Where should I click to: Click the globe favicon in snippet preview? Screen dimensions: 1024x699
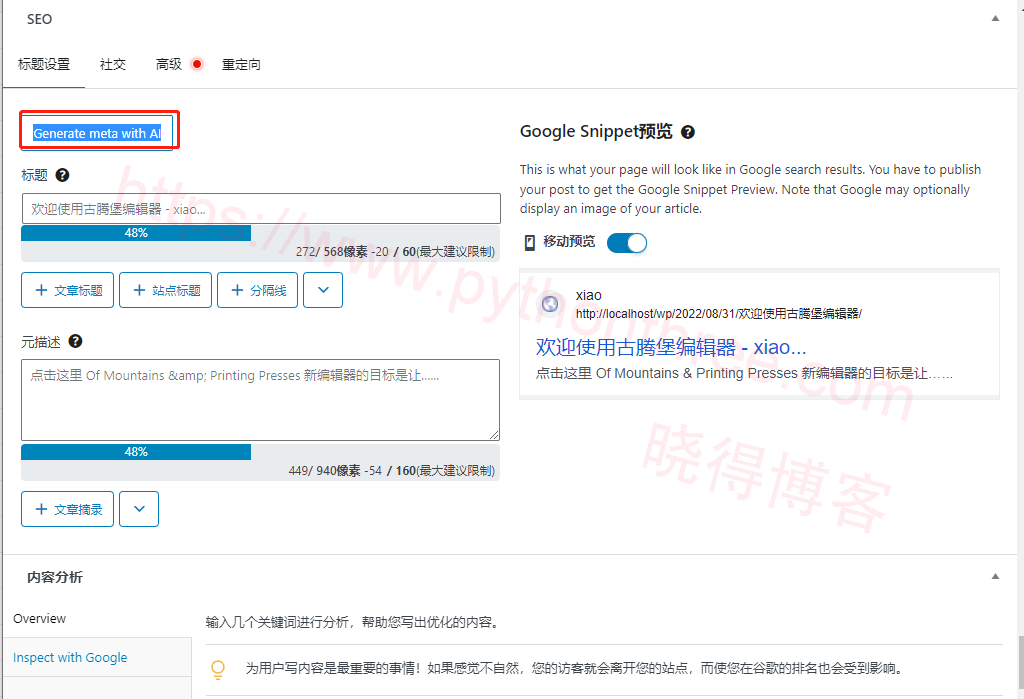[x=550, y=304]
